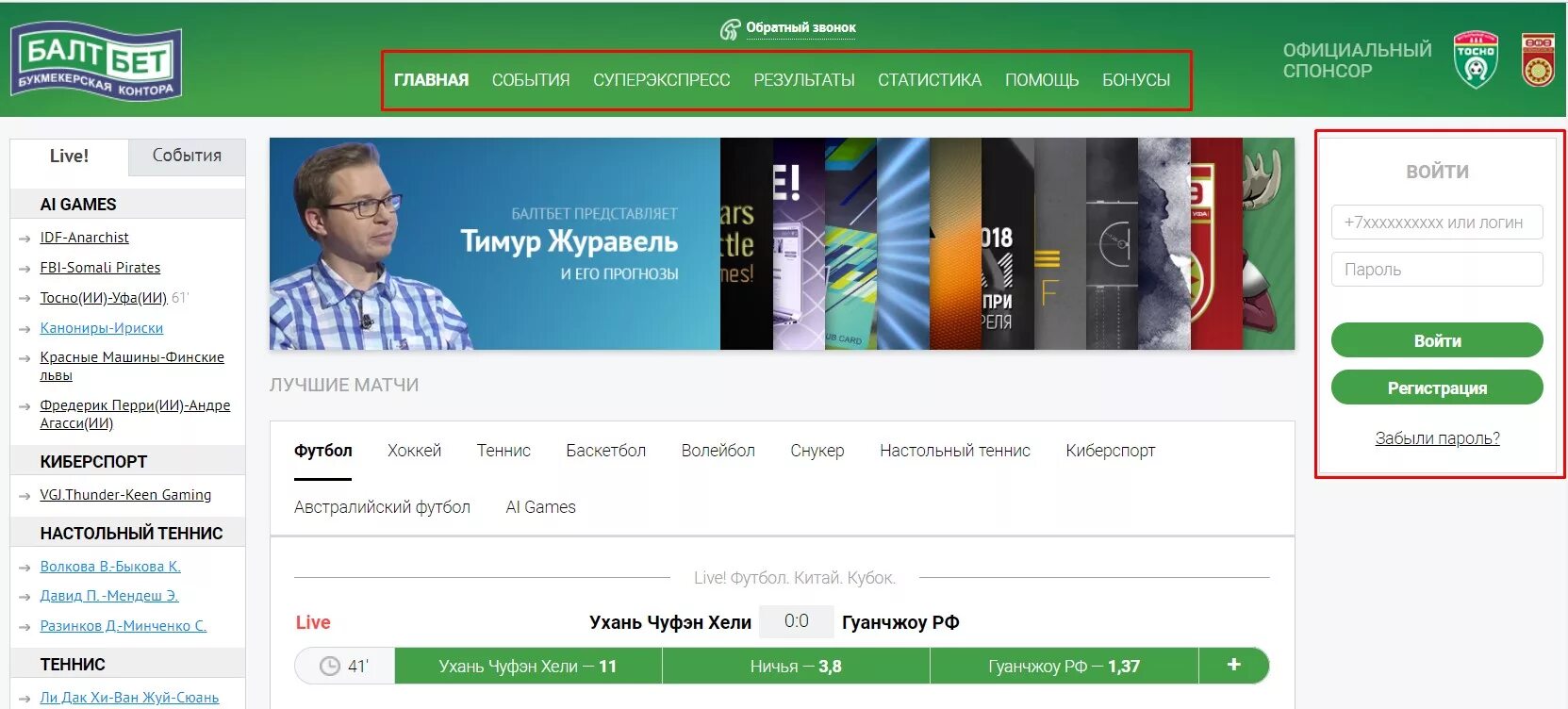Click the green Войти button
Viewport: 1568px width, 709px height.
[x=1437, y=340]
